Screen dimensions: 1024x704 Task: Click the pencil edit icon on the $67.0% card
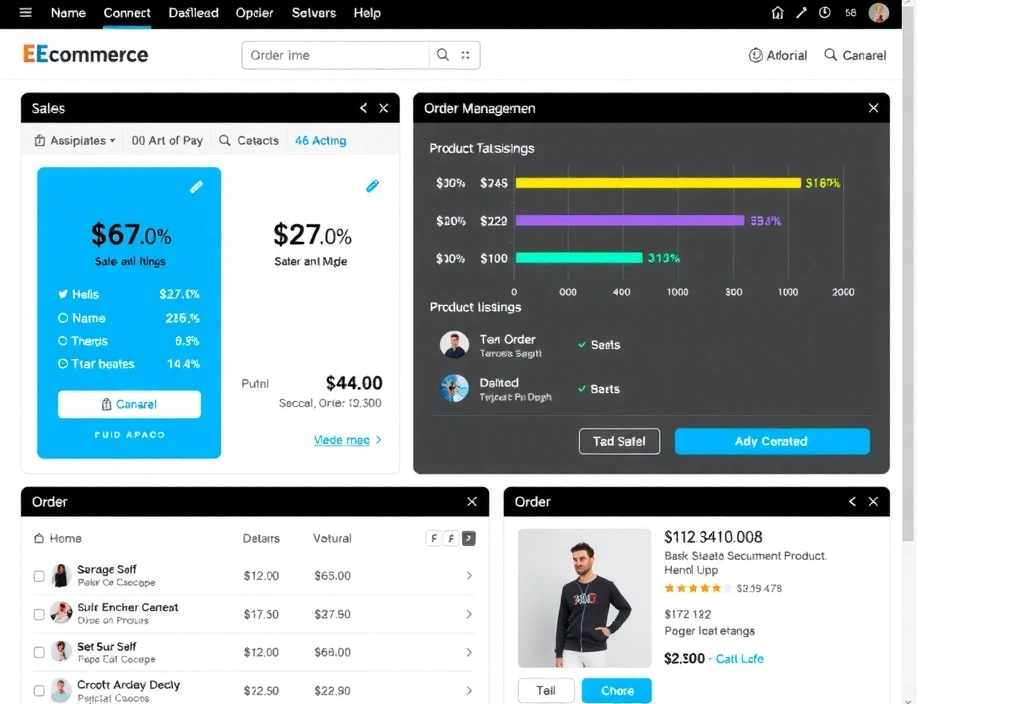tap(196, 186)
